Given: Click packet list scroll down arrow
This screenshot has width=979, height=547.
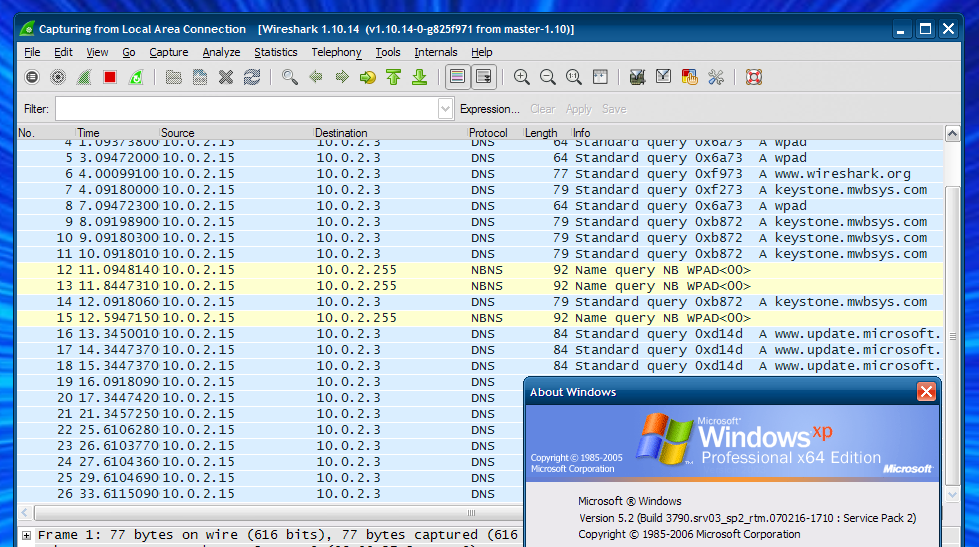Looking at the screenshot, I should coord(952,495).
